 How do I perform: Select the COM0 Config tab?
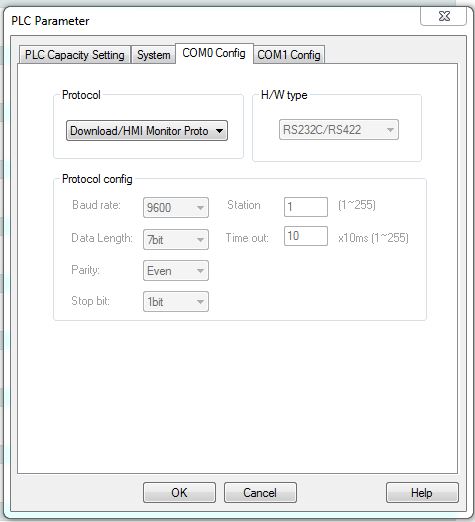pyautogui.click(x=214, y=53)
